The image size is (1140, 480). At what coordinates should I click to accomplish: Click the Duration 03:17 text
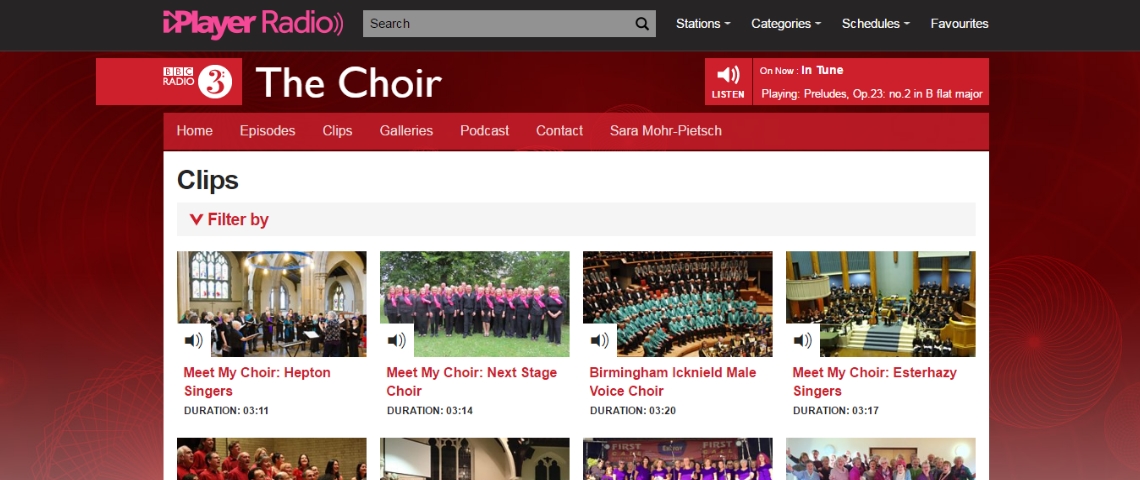point(835,411)
